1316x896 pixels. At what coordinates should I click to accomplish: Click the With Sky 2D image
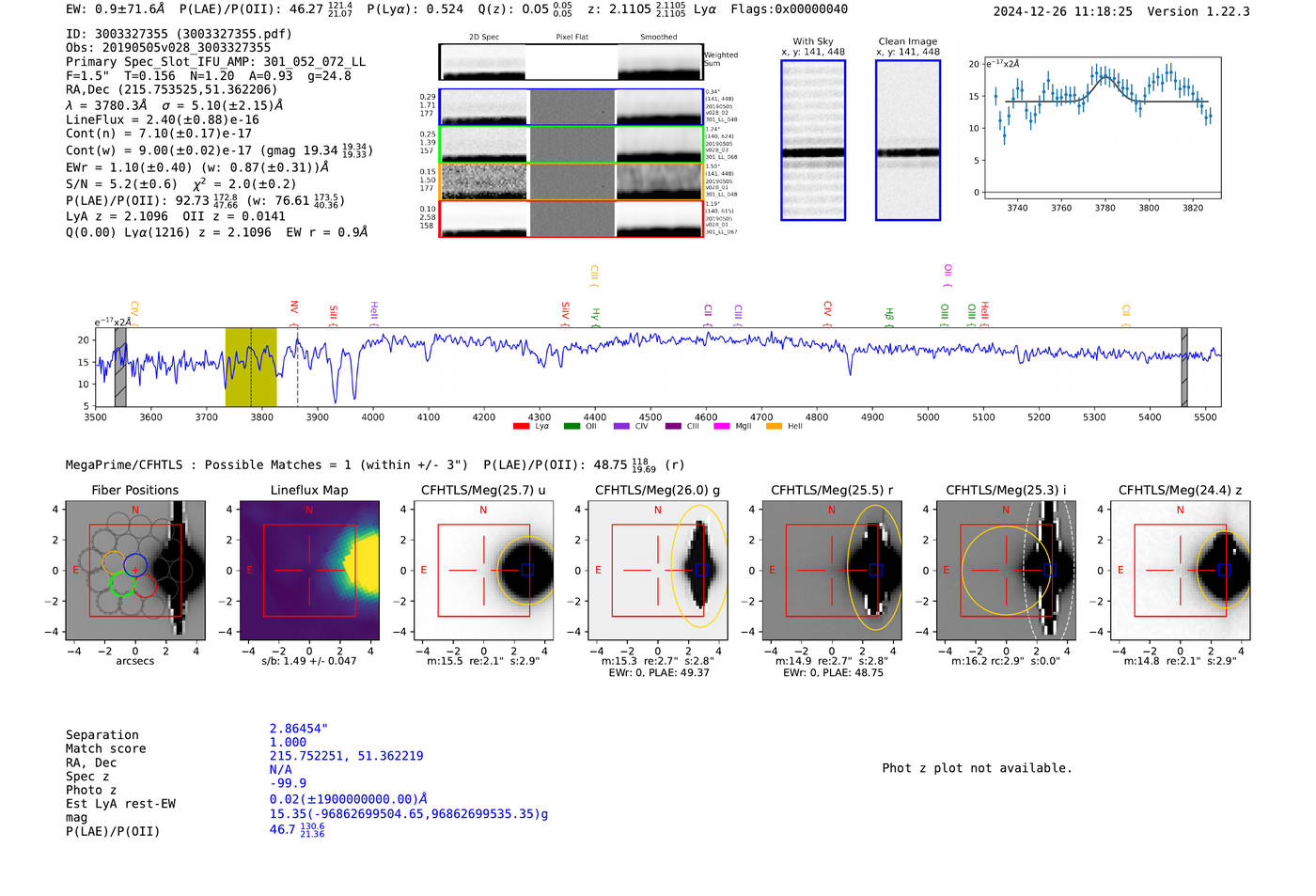point(813,140)
